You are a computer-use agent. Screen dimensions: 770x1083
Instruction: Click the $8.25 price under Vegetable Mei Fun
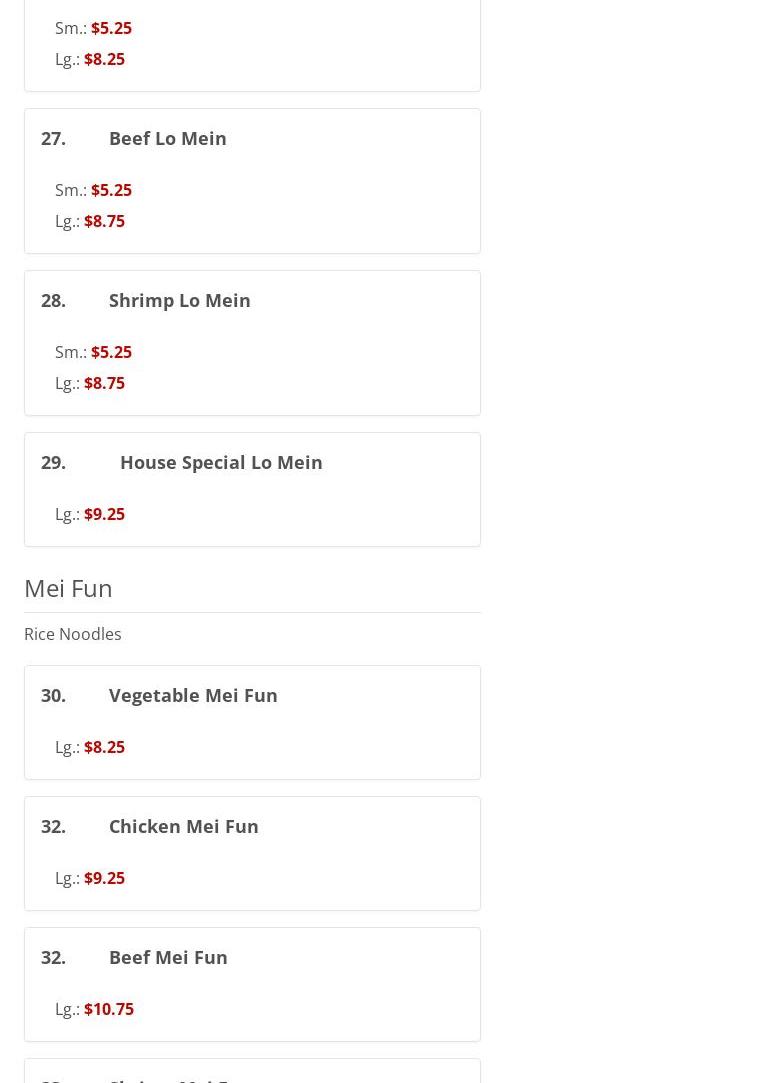[104, 747]
